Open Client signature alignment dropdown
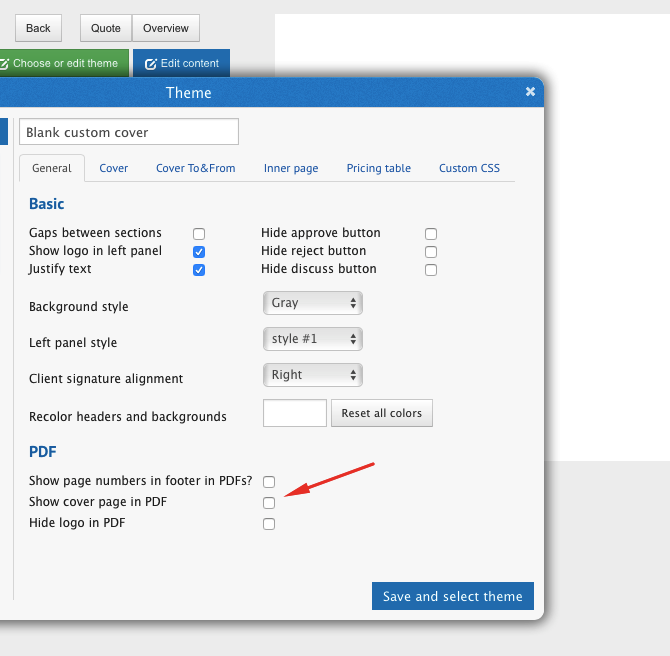 tap(312, 375)
